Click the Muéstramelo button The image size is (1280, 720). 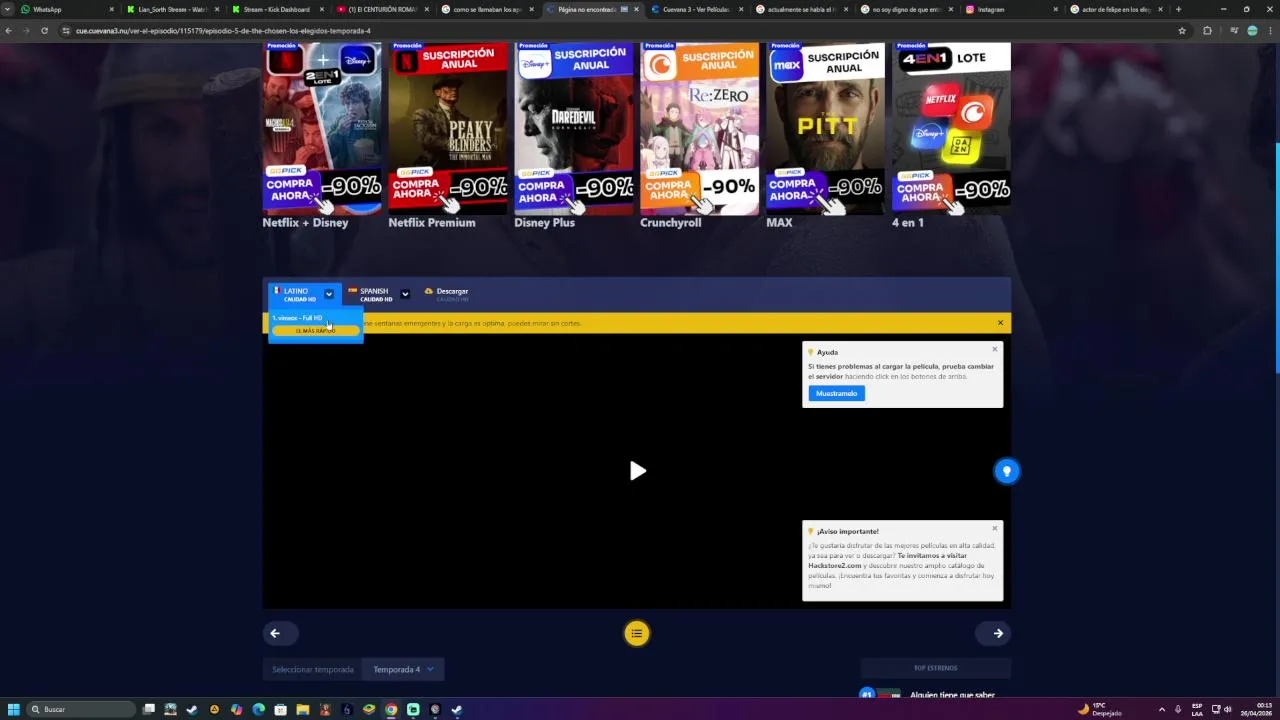click(836, 393)
